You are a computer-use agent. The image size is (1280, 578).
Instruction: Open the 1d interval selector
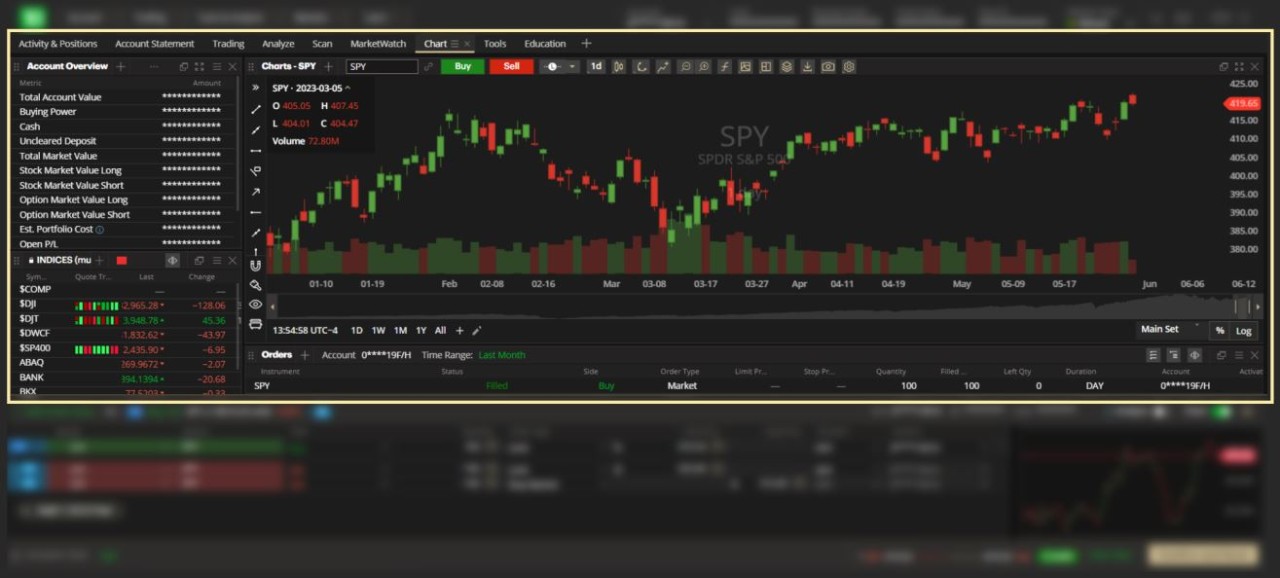tap(596, 67)
